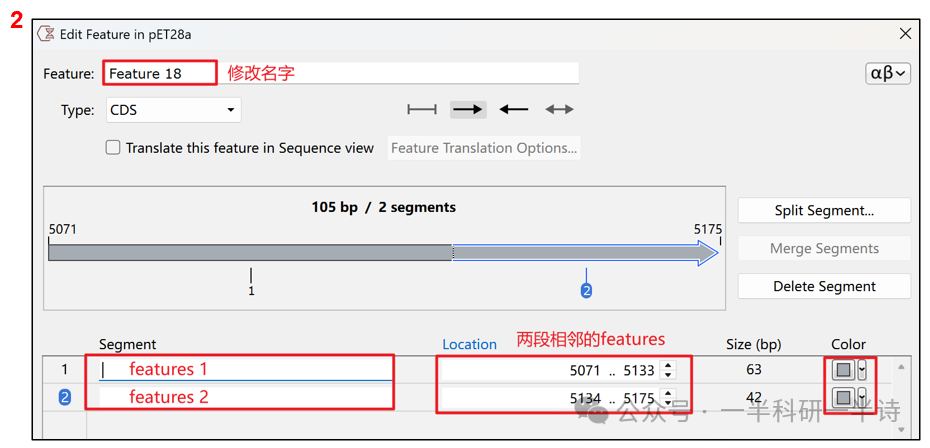Select segment 1 in the feature map
The width and height of the screenshot is (930, 448).
(x=250, y=253)
